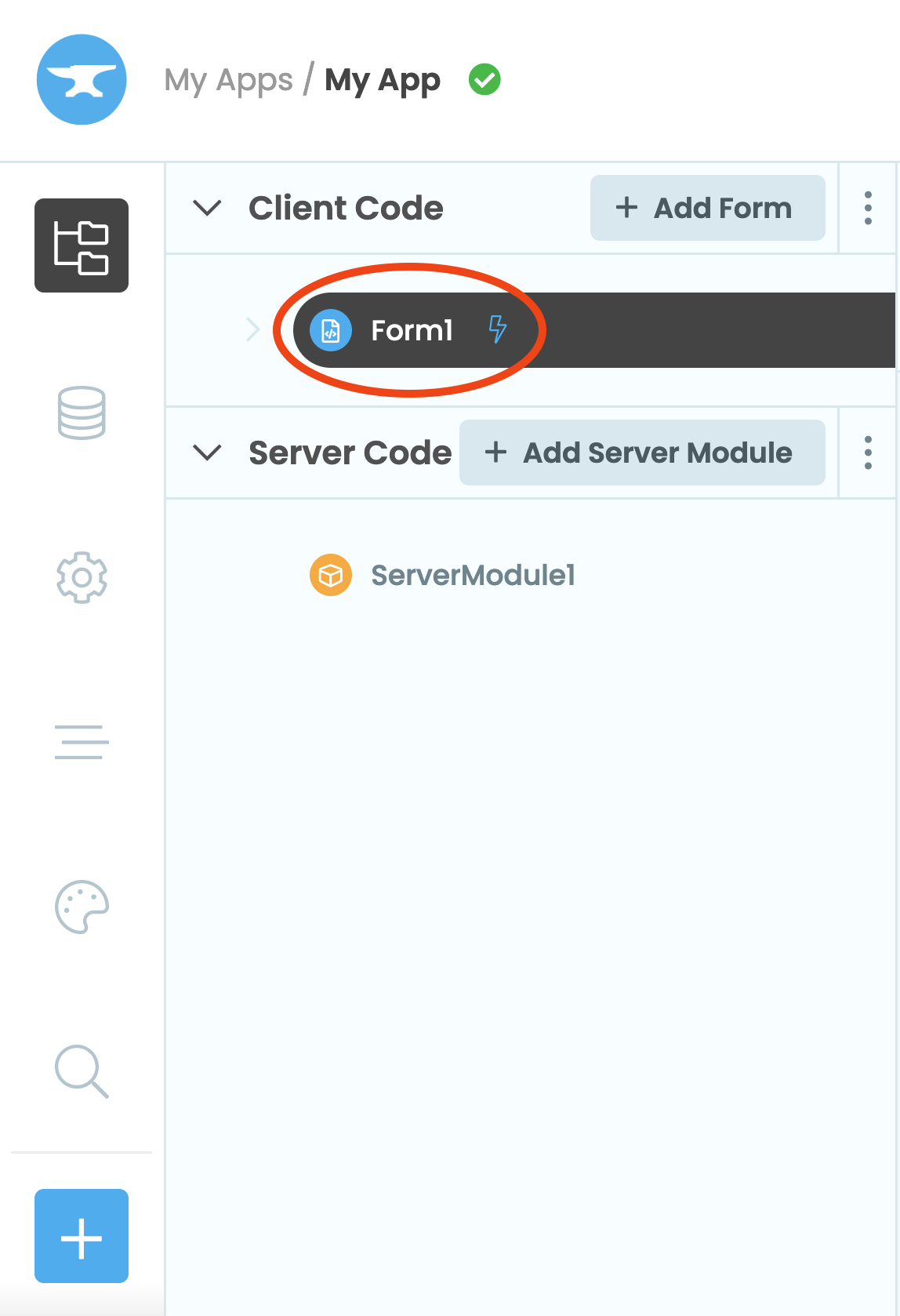Open the Theme palette icon
Screen dimensions: 900x1316
tap(81, 909)
